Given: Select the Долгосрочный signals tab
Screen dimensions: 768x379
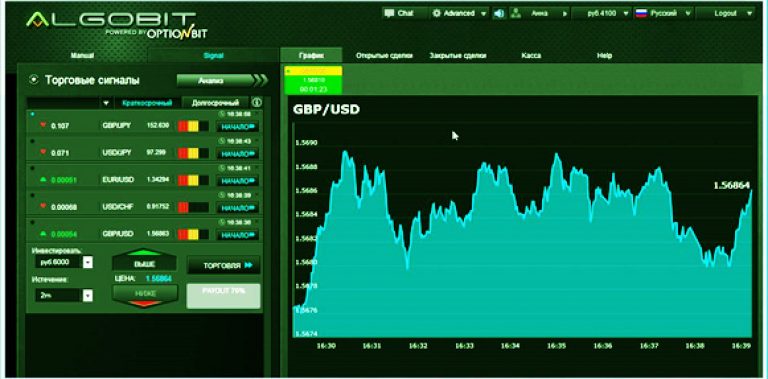Looking at the screenshot, I should click(216, 103).
